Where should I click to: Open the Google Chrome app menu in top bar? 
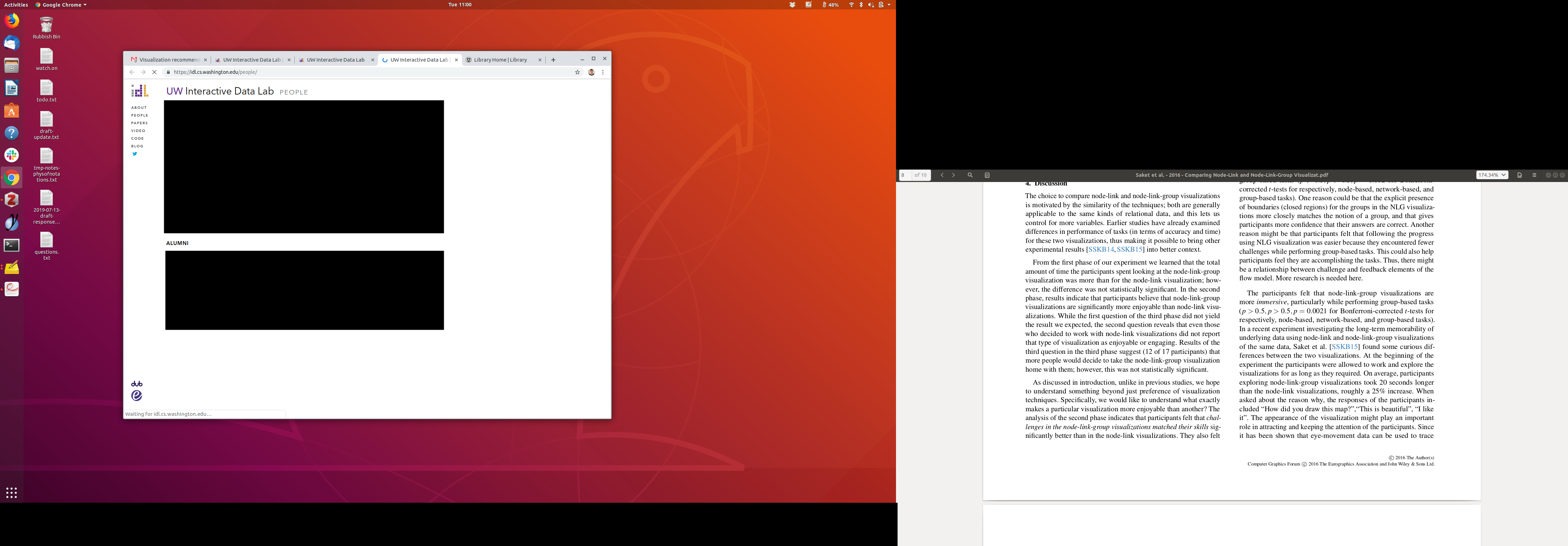61,5
